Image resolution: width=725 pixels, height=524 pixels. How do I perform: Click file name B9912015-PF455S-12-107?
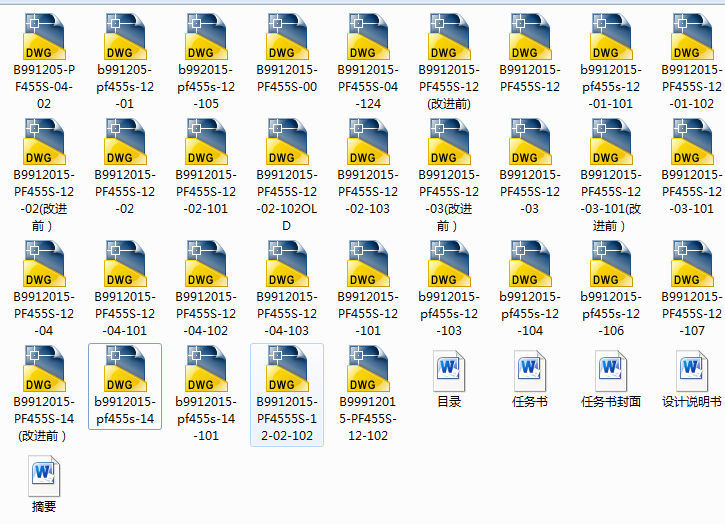pos(692,314)
